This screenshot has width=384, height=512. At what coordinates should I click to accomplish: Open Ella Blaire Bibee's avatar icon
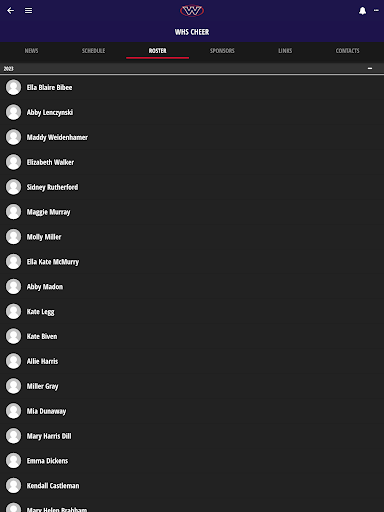click(14, 87)
